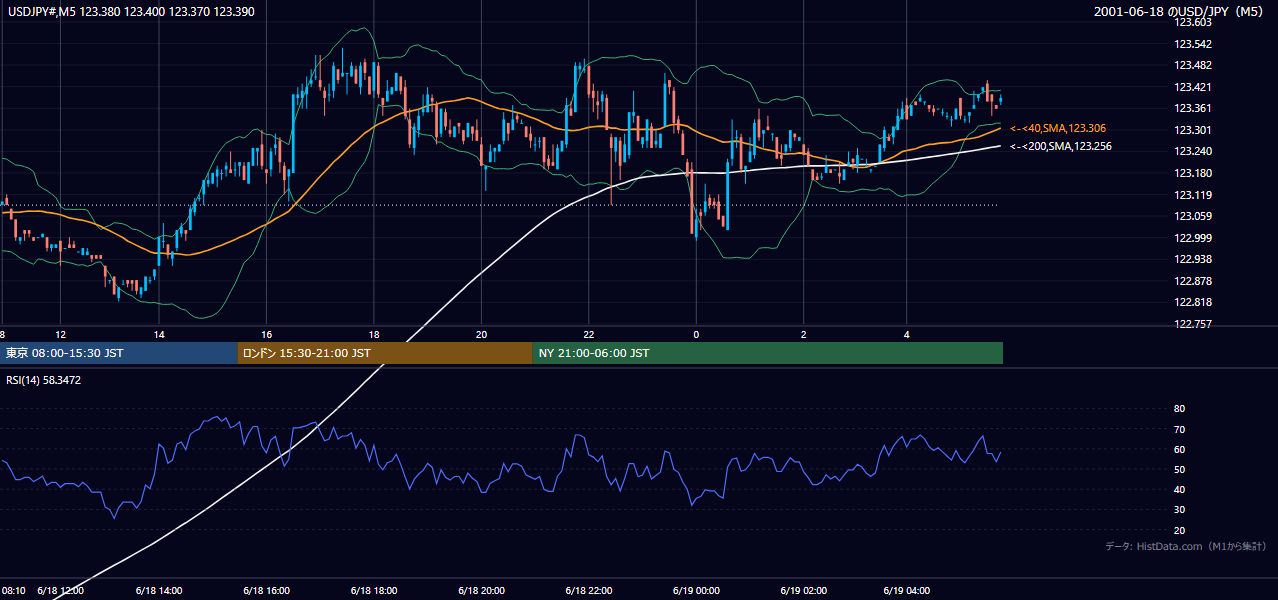Screen dimensions: 1278x600
Task: Click the 08:10 bottom time label
Action: [x=13, y=590]
